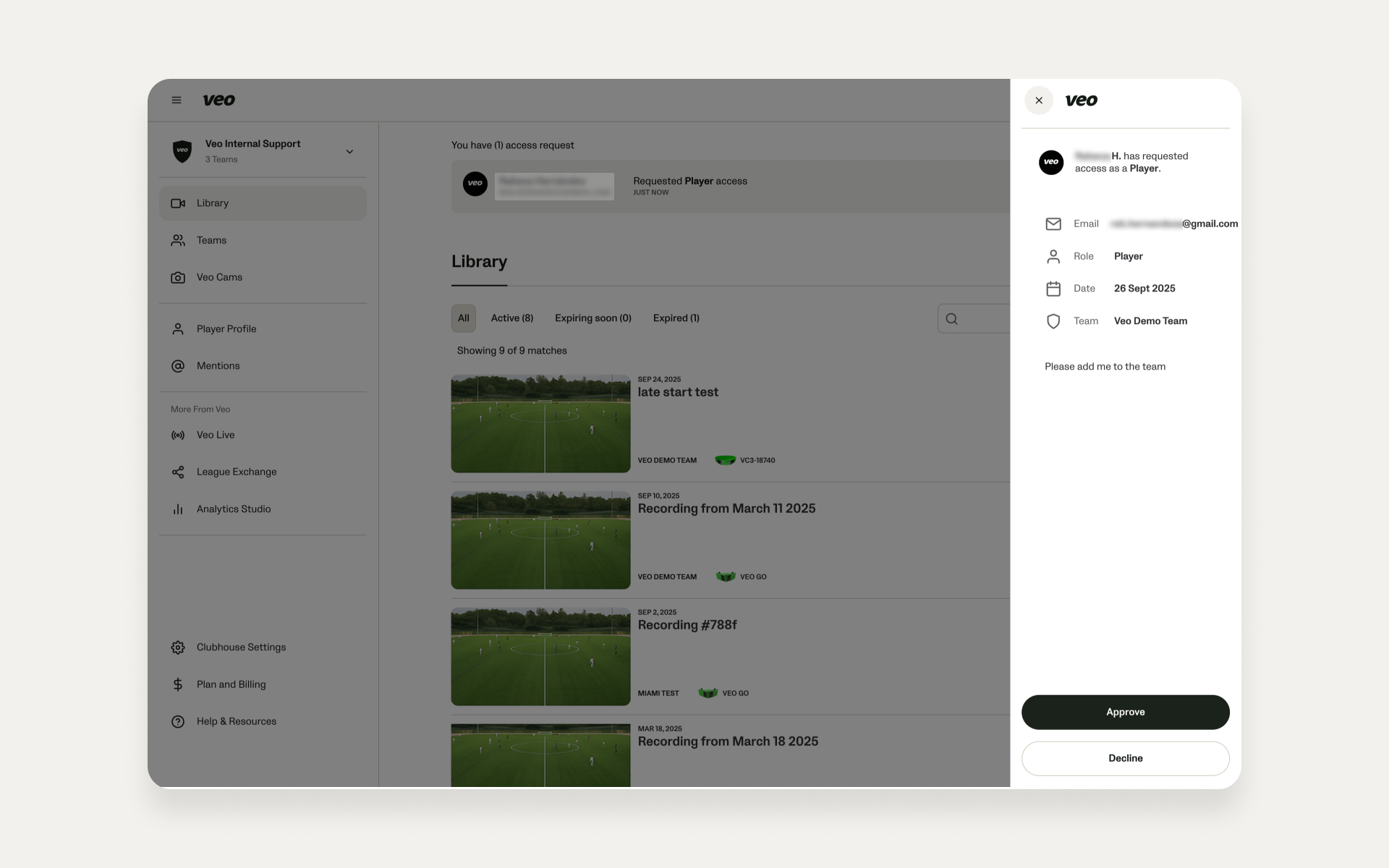Click the Veo Cams camera icon
The width and height of the screenshot is (1389, 868).
[x=178, y=278]
